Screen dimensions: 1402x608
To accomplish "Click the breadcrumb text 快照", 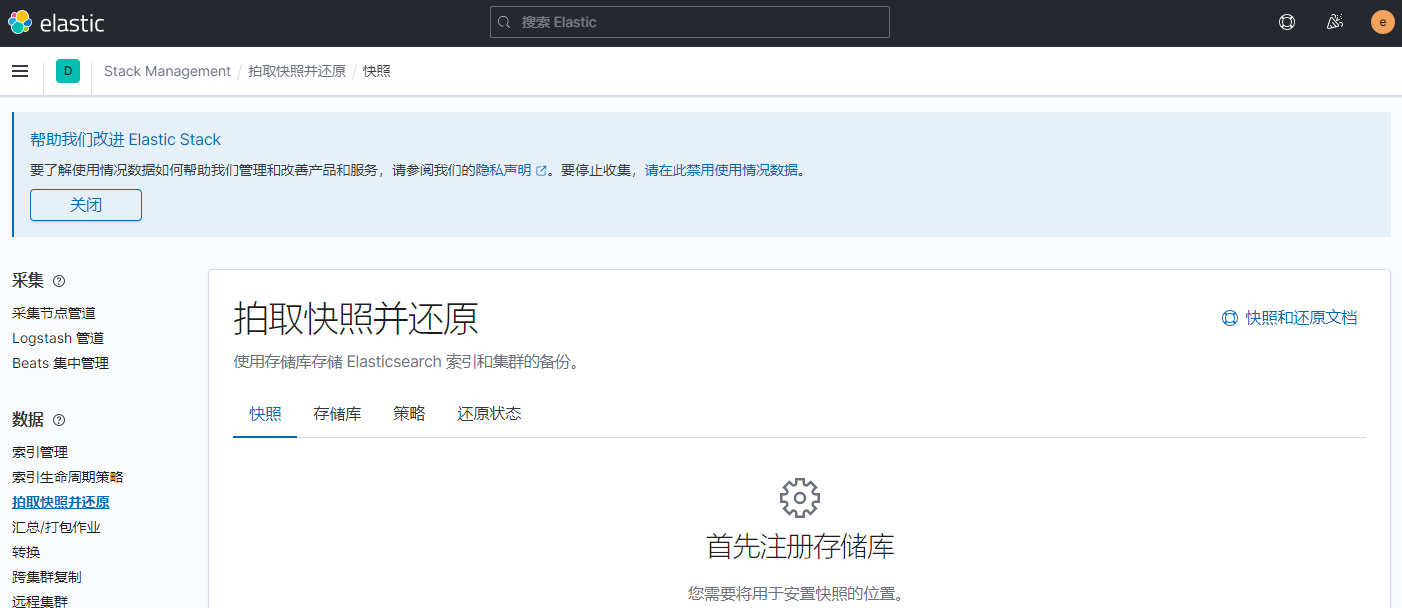I will 377,71.
